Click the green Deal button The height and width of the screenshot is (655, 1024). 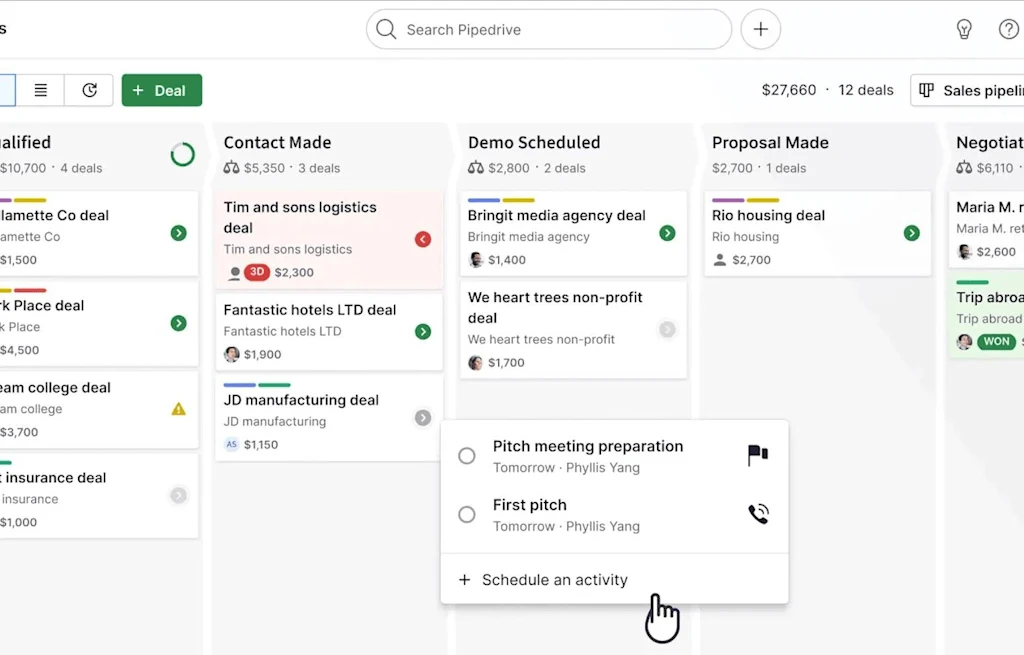(161, 89)
